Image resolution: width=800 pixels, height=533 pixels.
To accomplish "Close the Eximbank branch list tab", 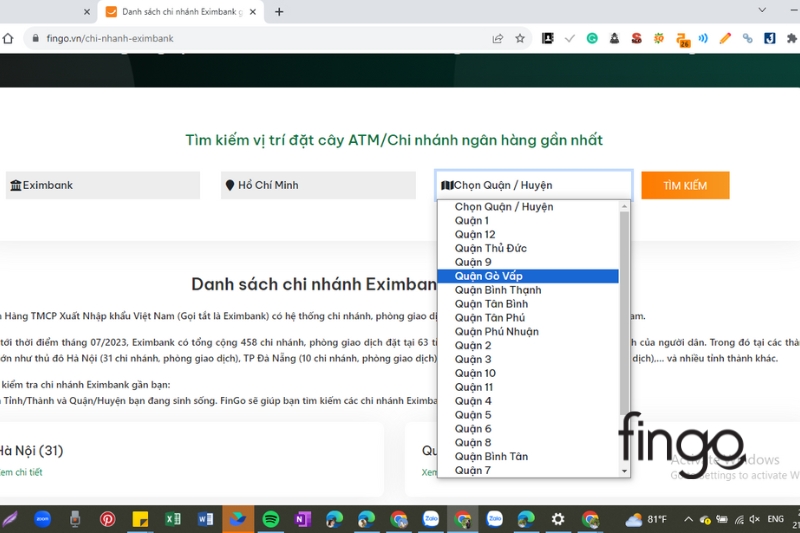I will coord(253,12).
